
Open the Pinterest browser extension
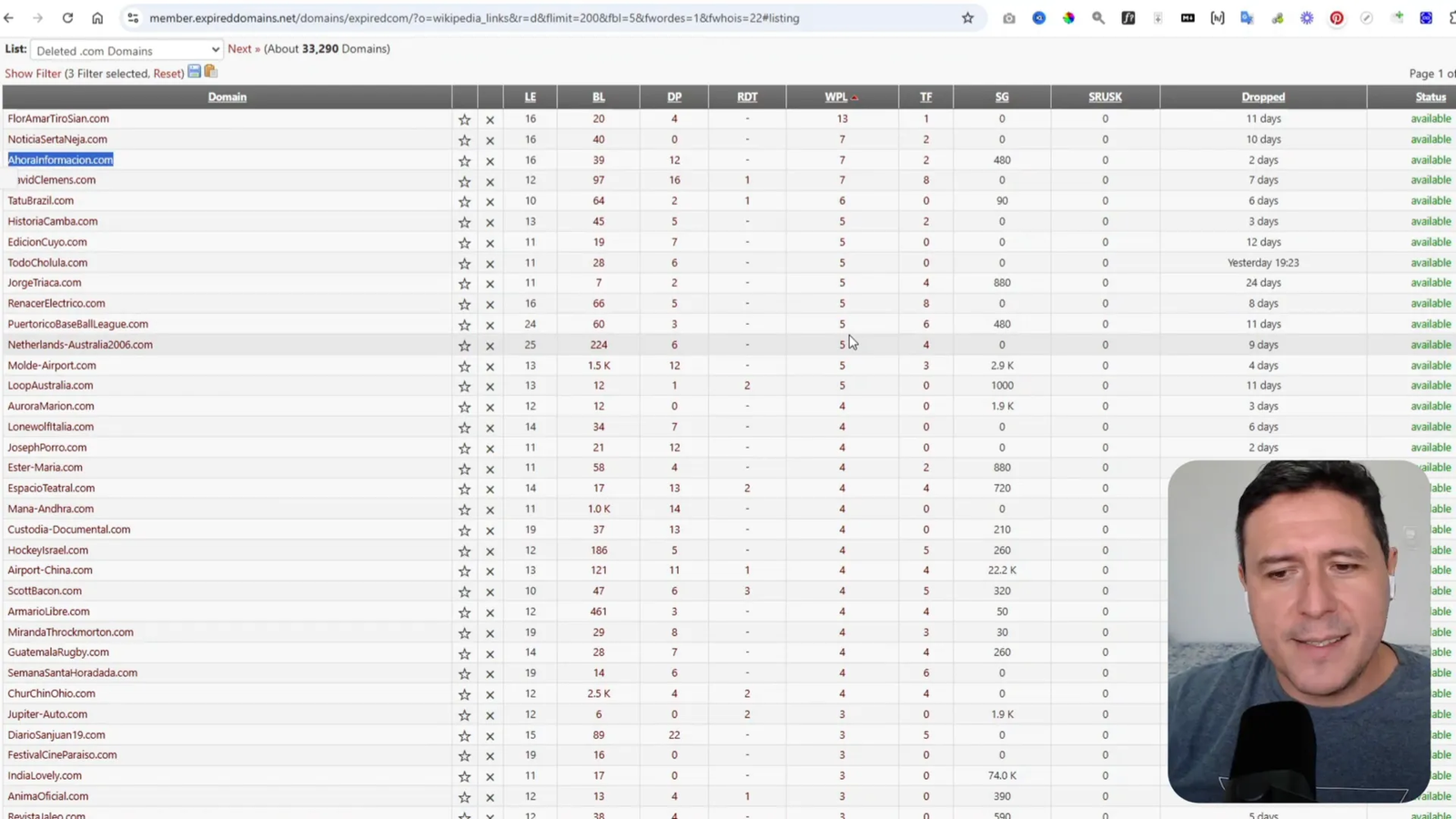(x=1336, y=18)
